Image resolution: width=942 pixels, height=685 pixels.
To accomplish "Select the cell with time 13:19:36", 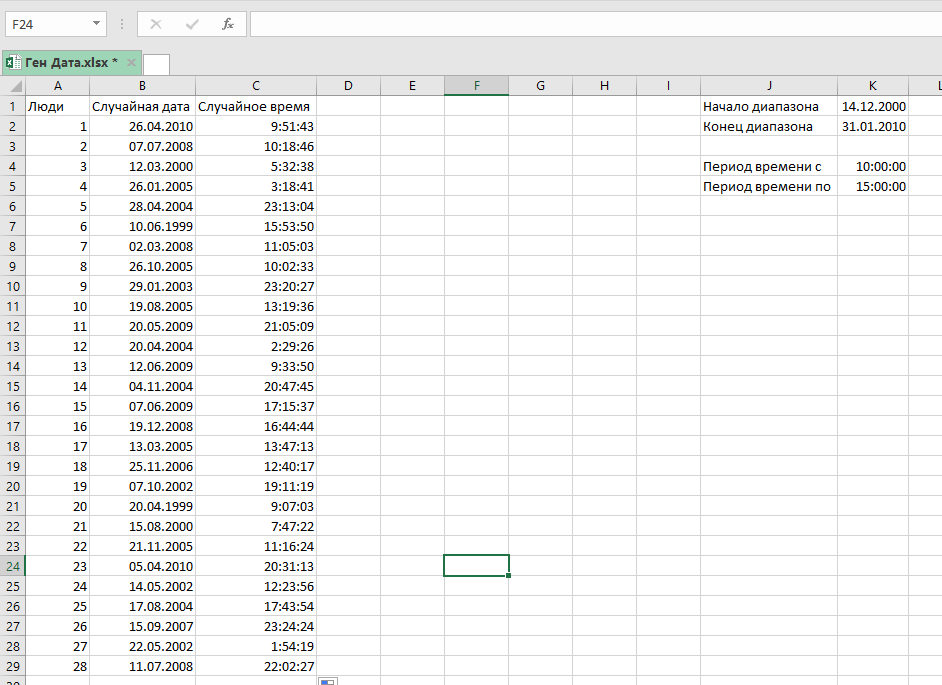I will [256, 306].
